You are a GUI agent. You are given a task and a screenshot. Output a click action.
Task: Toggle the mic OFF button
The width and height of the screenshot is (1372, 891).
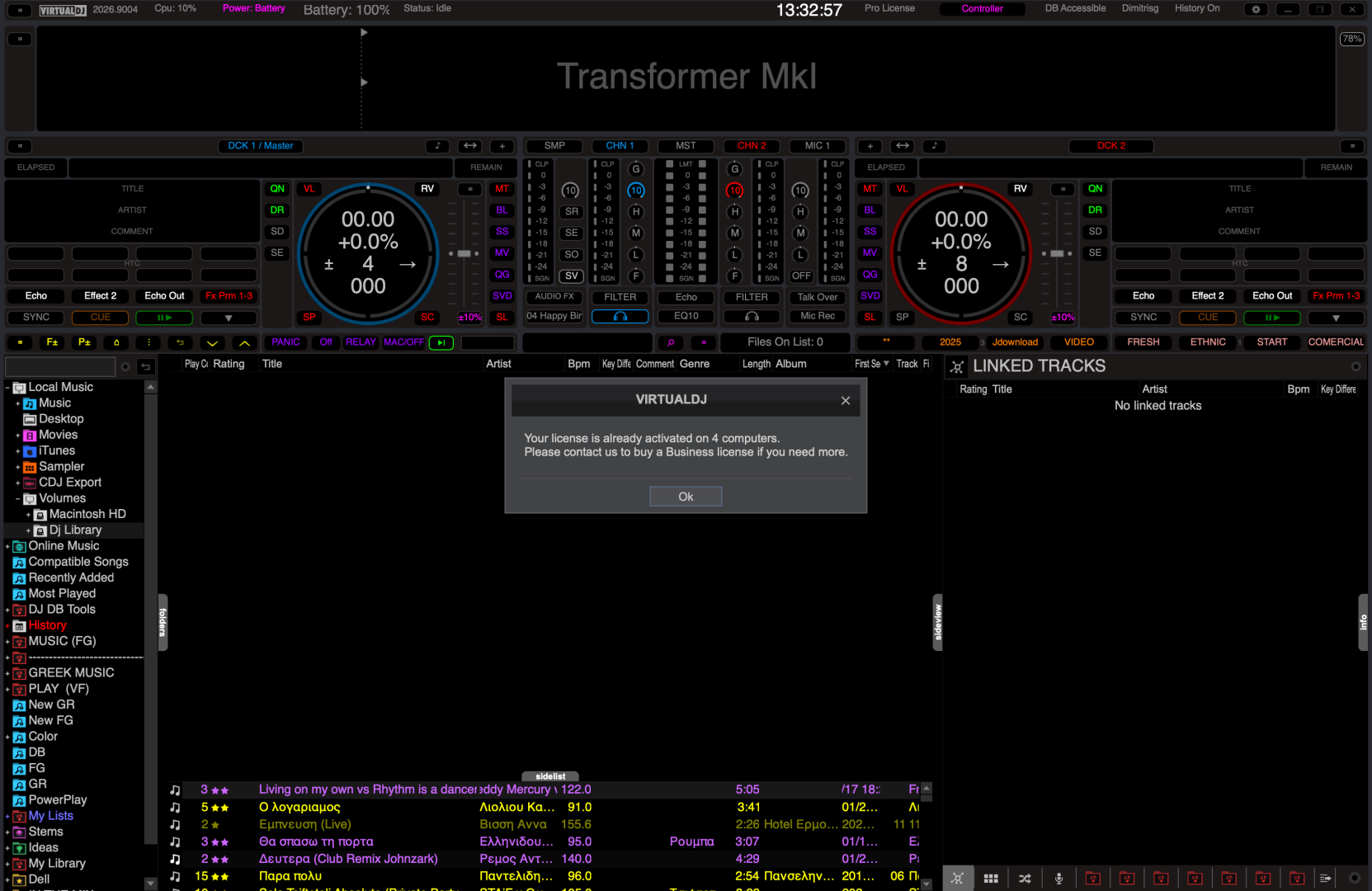tap(800, 276)
